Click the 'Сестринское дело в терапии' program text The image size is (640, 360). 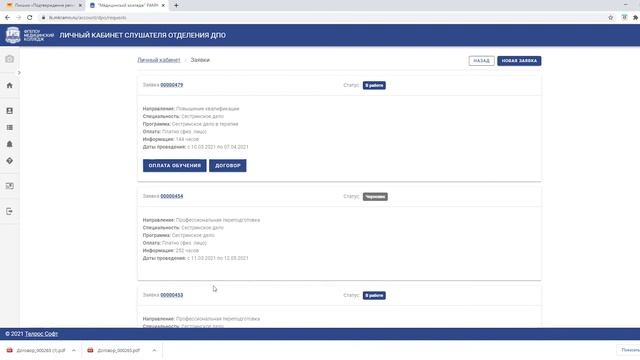pyautogui.click(x=205, y=124)
